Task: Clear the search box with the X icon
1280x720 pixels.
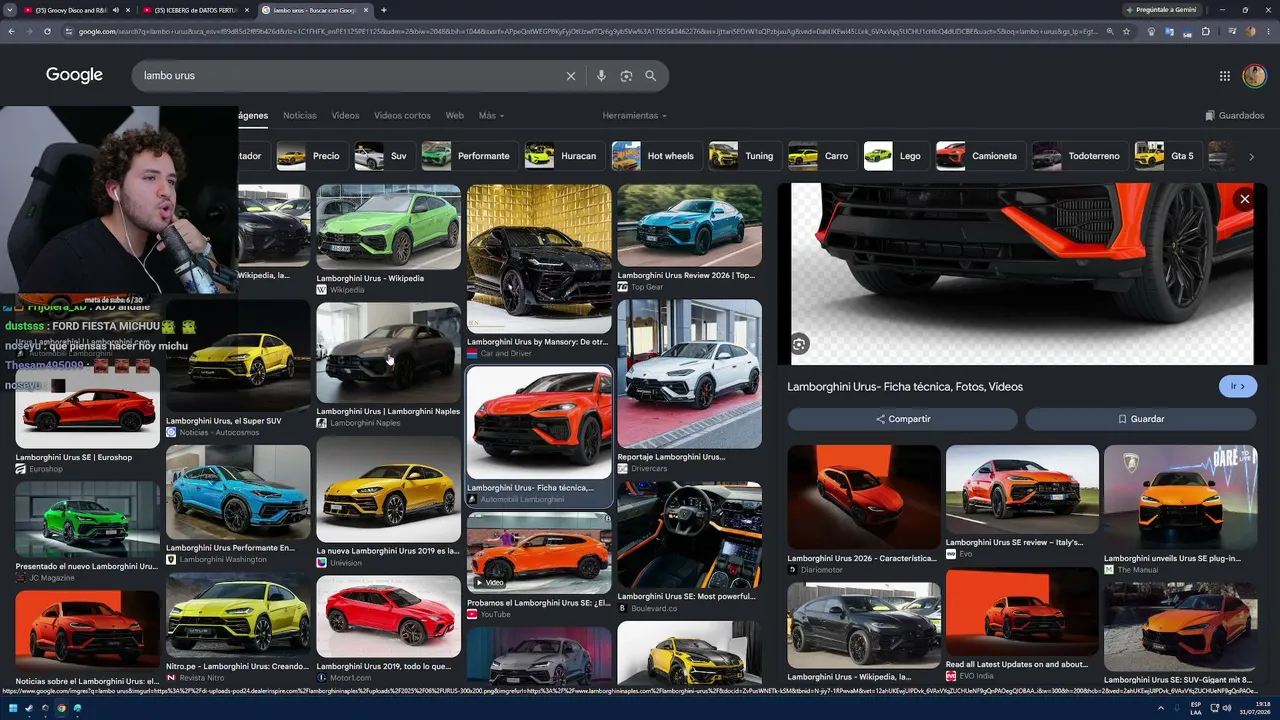Action: point(571,76)
